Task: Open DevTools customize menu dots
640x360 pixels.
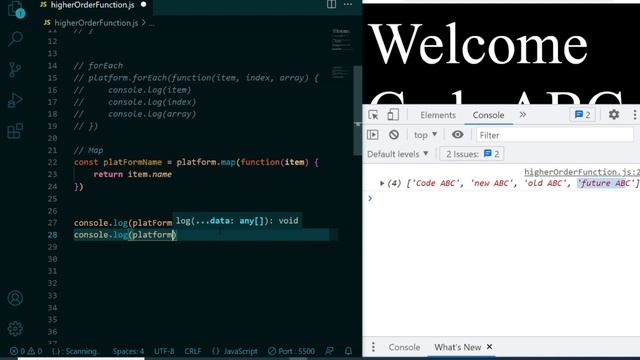Action: pos(635,115)
